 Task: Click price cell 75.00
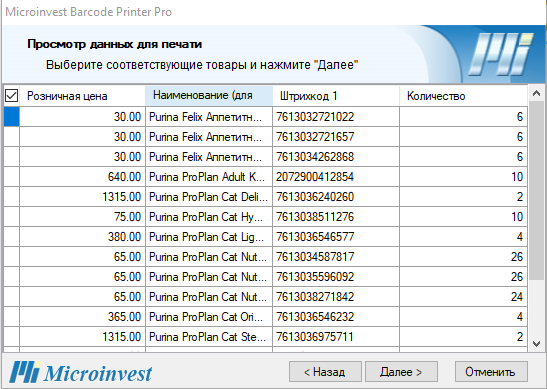(82, 217)
